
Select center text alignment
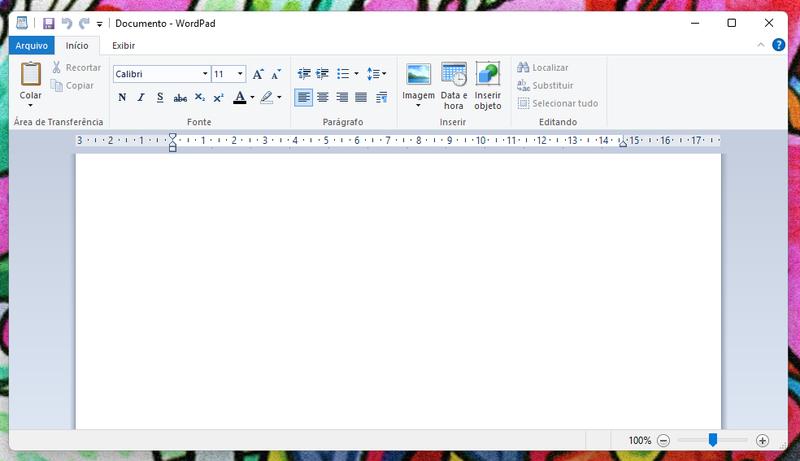tap(322, 97)
